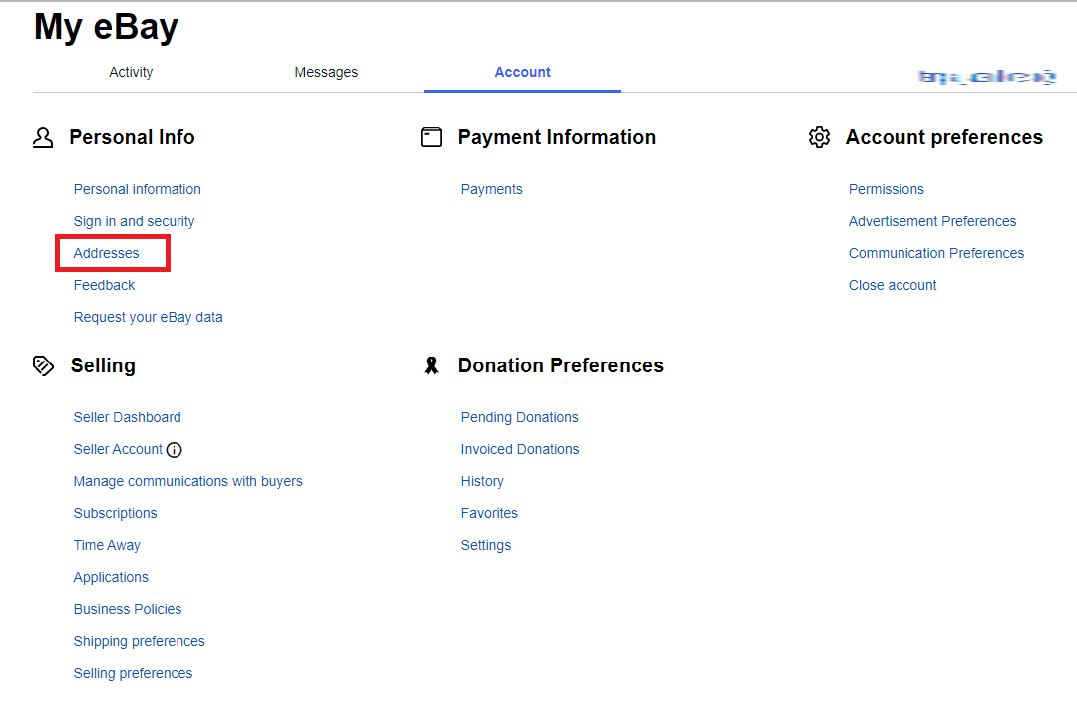This screenshot has width=1077, height=720.
Task: Open Advertisement Preferences
Action: 933,221
